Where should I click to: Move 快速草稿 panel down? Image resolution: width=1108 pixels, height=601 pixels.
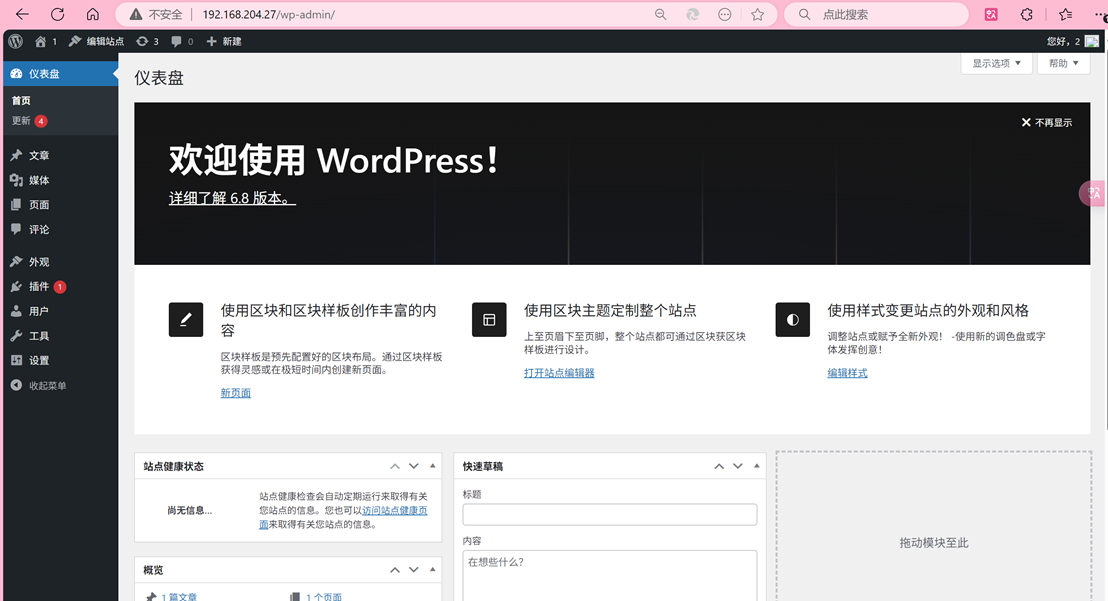coord(738,466)
